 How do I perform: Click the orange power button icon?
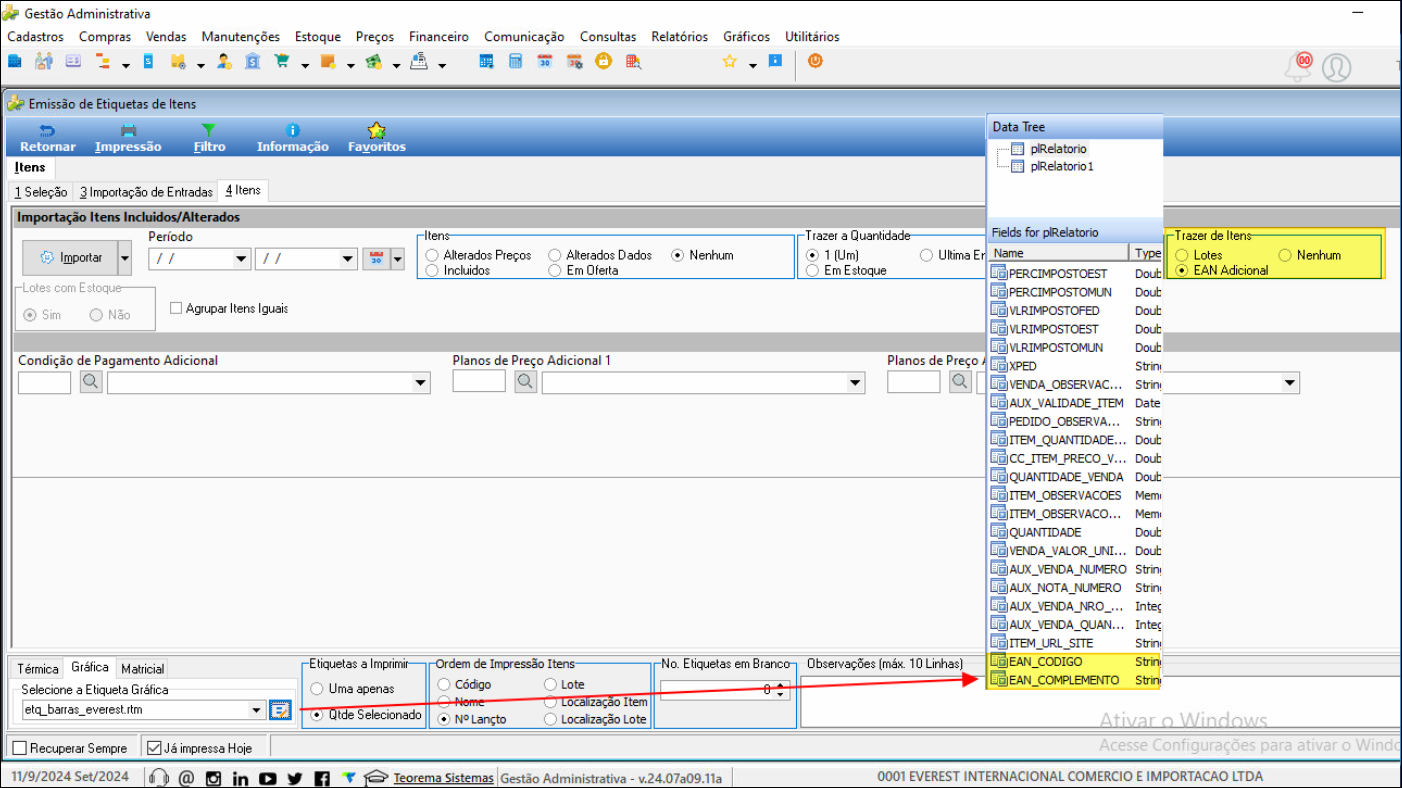click(x=815, y=61)
